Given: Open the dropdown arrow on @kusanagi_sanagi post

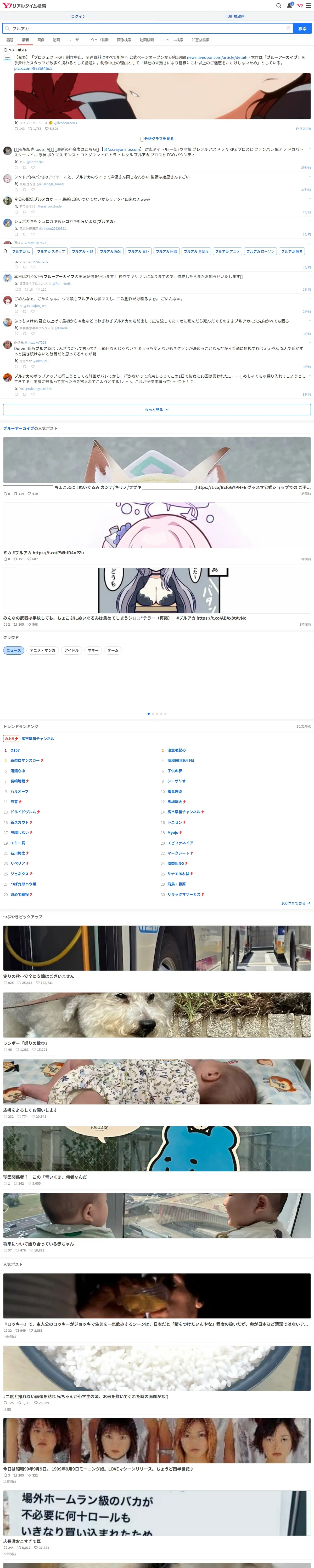Looking at the screenshot, I should (310, 176).
